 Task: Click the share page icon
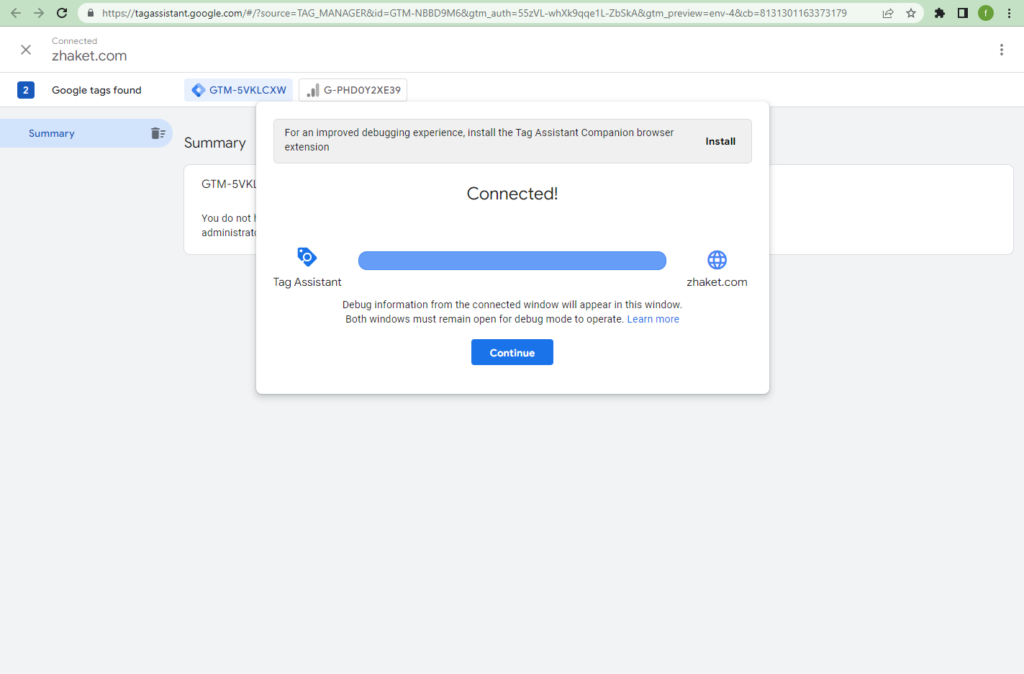pos(888,13)
